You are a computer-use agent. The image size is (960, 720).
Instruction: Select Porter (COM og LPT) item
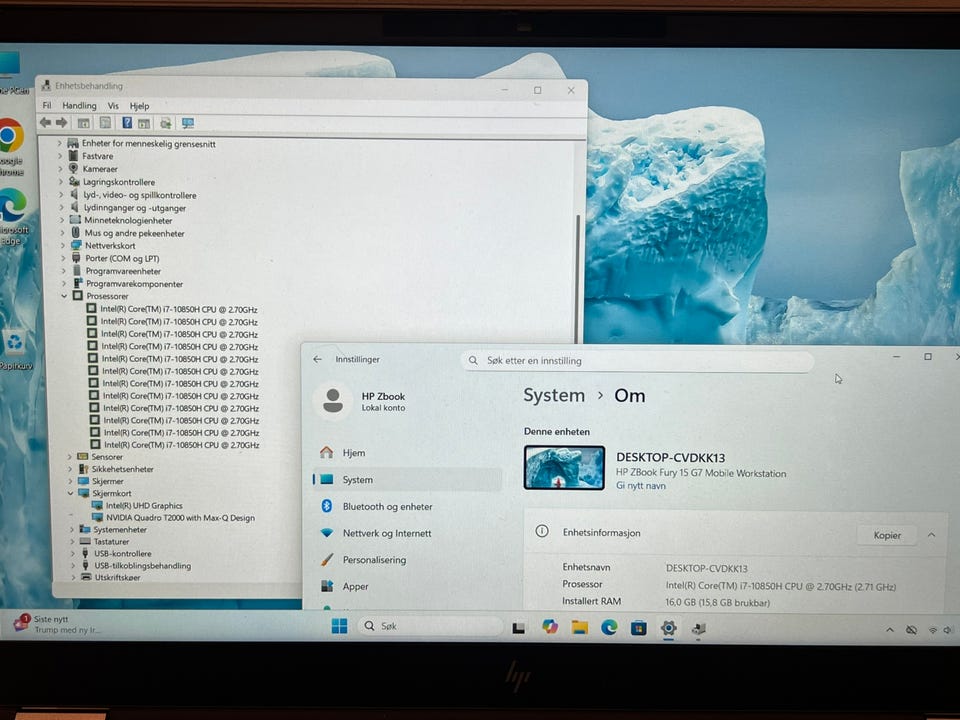[x=122, y=258]
